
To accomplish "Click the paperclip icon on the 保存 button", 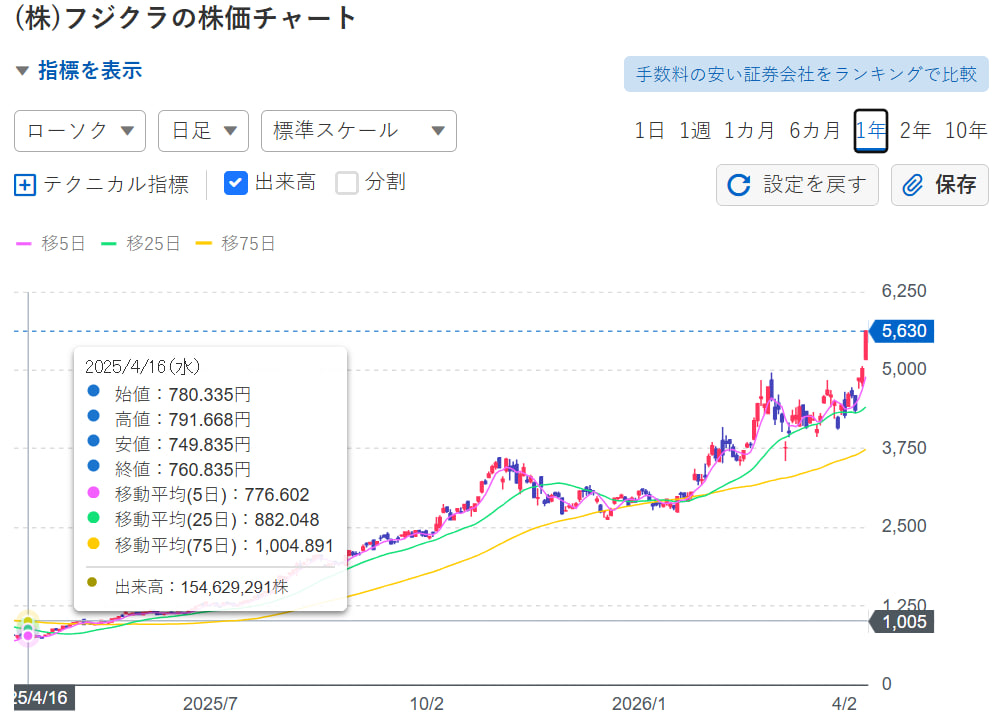I will click(x=911, y=184).
